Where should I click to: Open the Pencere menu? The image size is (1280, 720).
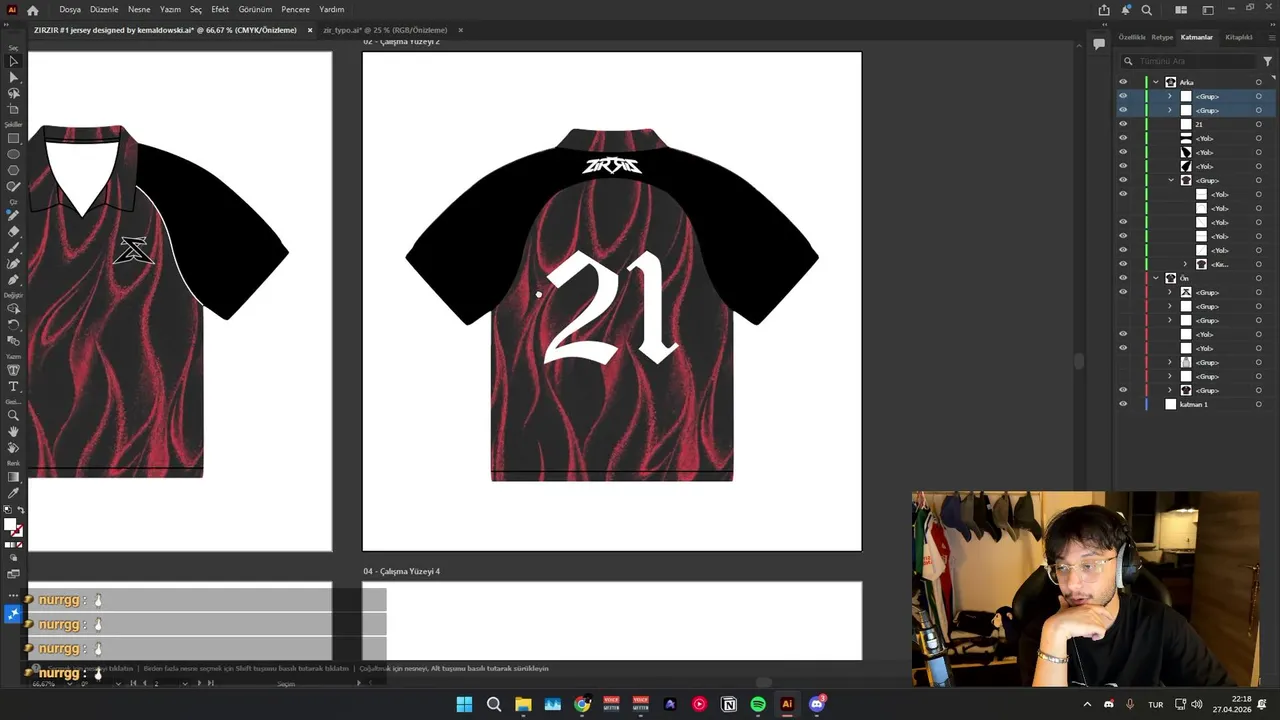pos(295,10)
